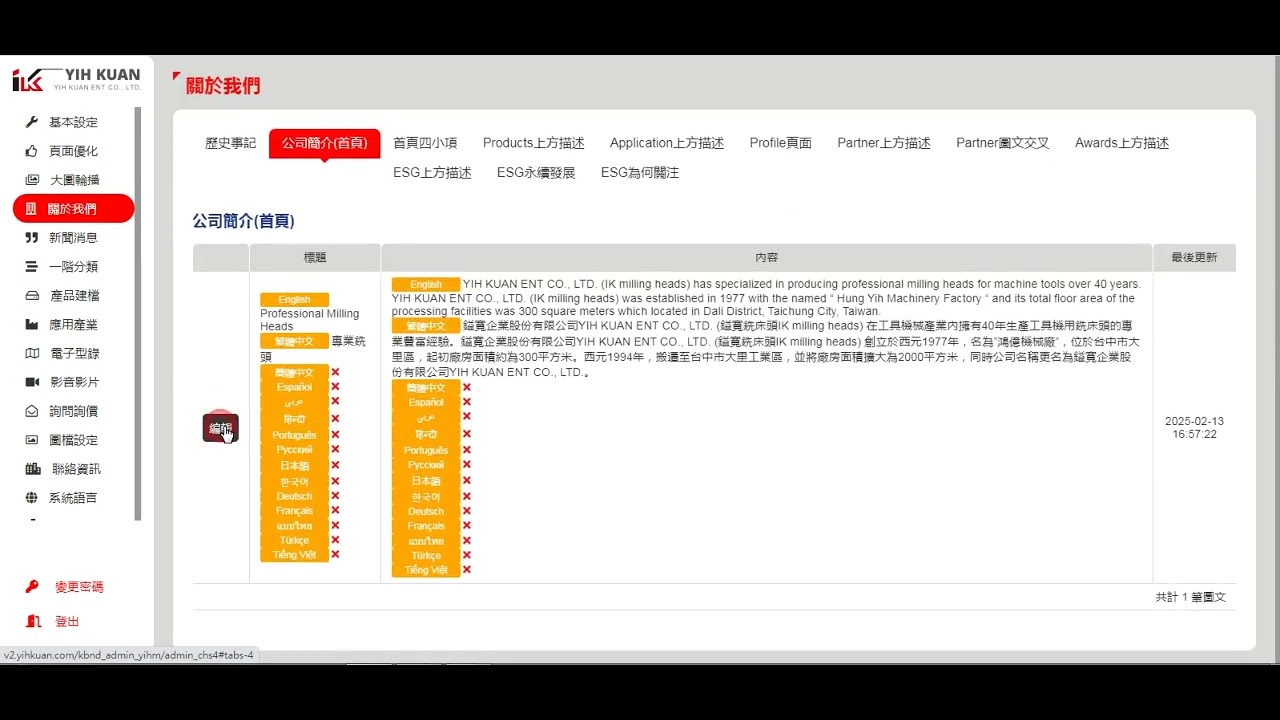Click the 標題 column header
This screenshot has width=1280, height=720.
point(315,258)
